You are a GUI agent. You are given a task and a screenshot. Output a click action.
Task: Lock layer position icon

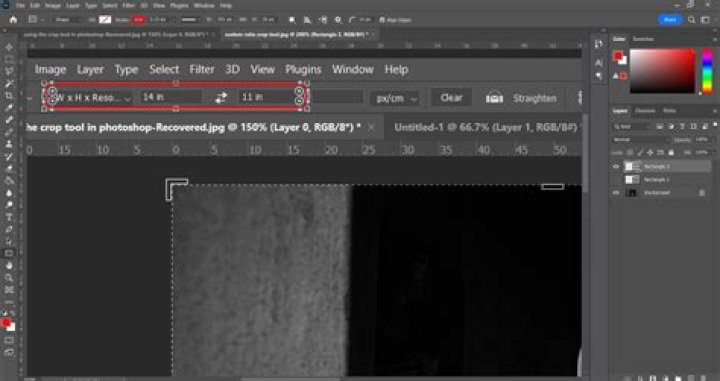[650, 152]
